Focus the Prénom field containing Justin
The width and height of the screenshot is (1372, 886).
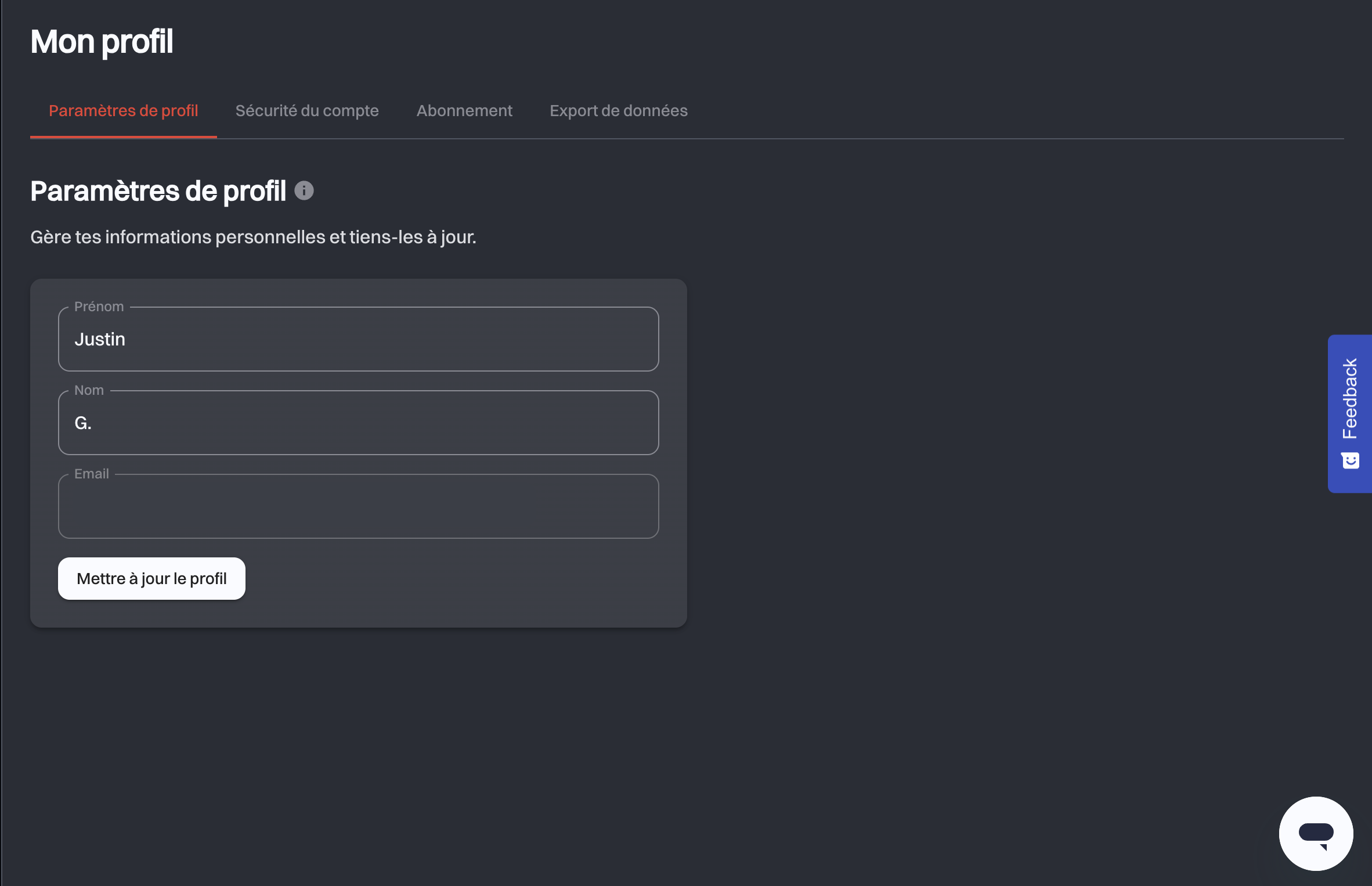359,339
